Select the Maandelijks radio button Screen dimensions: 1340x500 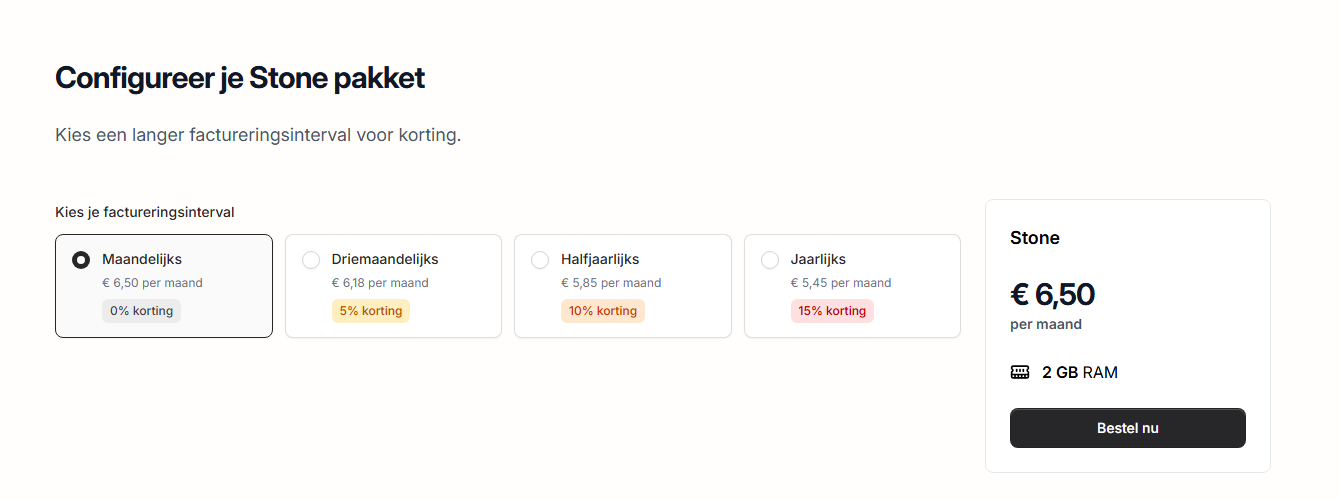[x=81, y=260]
